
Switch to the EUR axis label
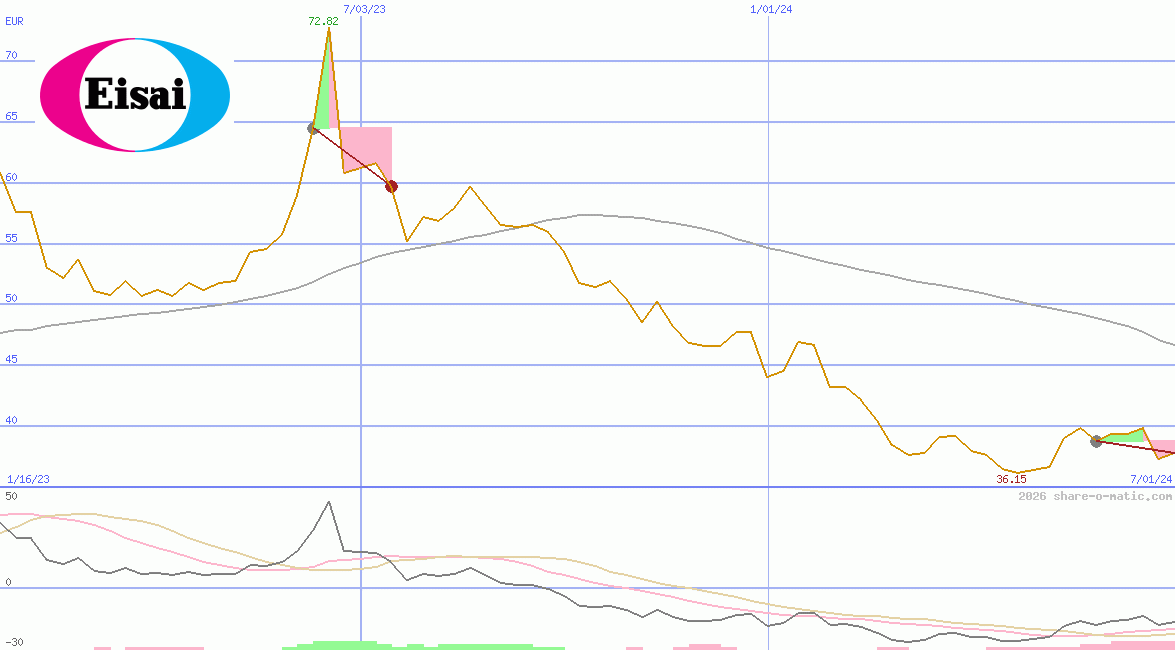click(x=13, y=21)
